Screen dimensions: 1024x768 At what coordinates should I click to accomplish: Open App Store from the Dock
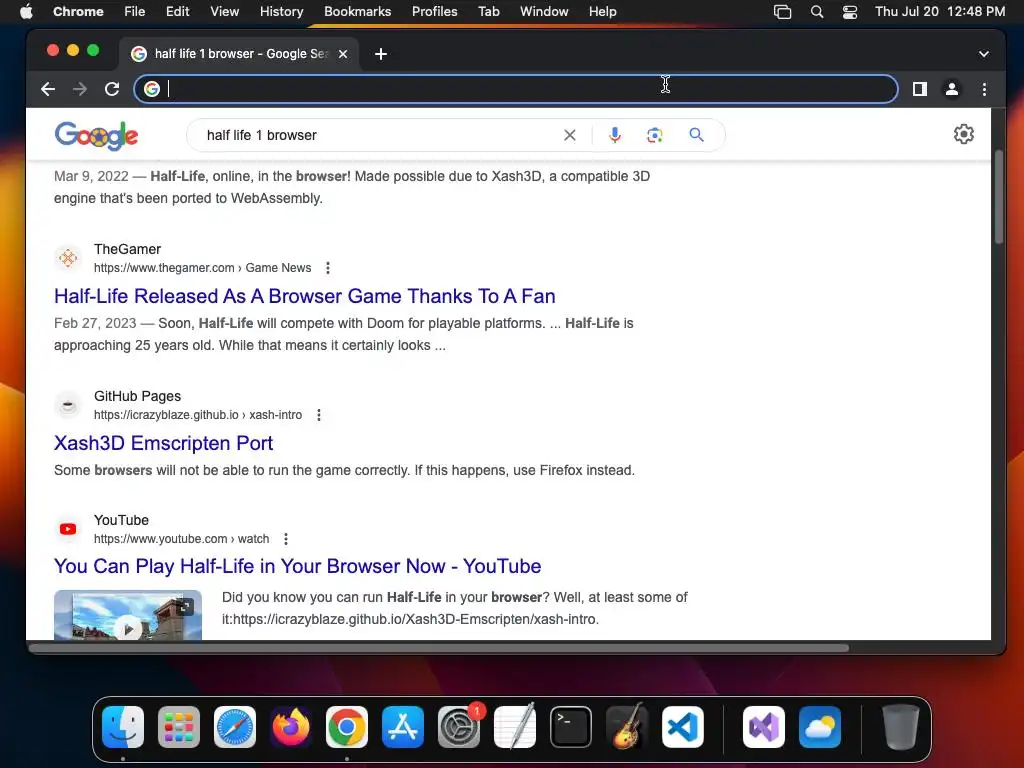tap(403, 727)
